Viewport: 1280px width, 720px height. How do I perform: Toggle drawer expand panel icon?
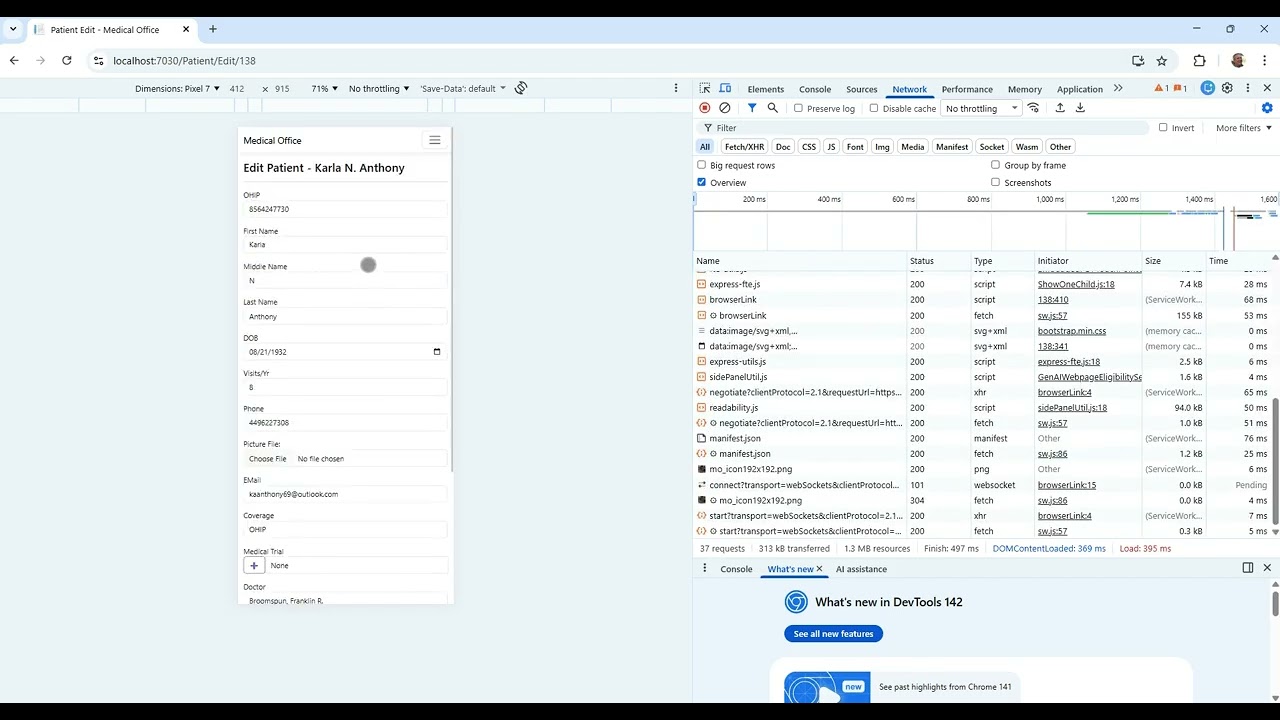[1248, 568]
